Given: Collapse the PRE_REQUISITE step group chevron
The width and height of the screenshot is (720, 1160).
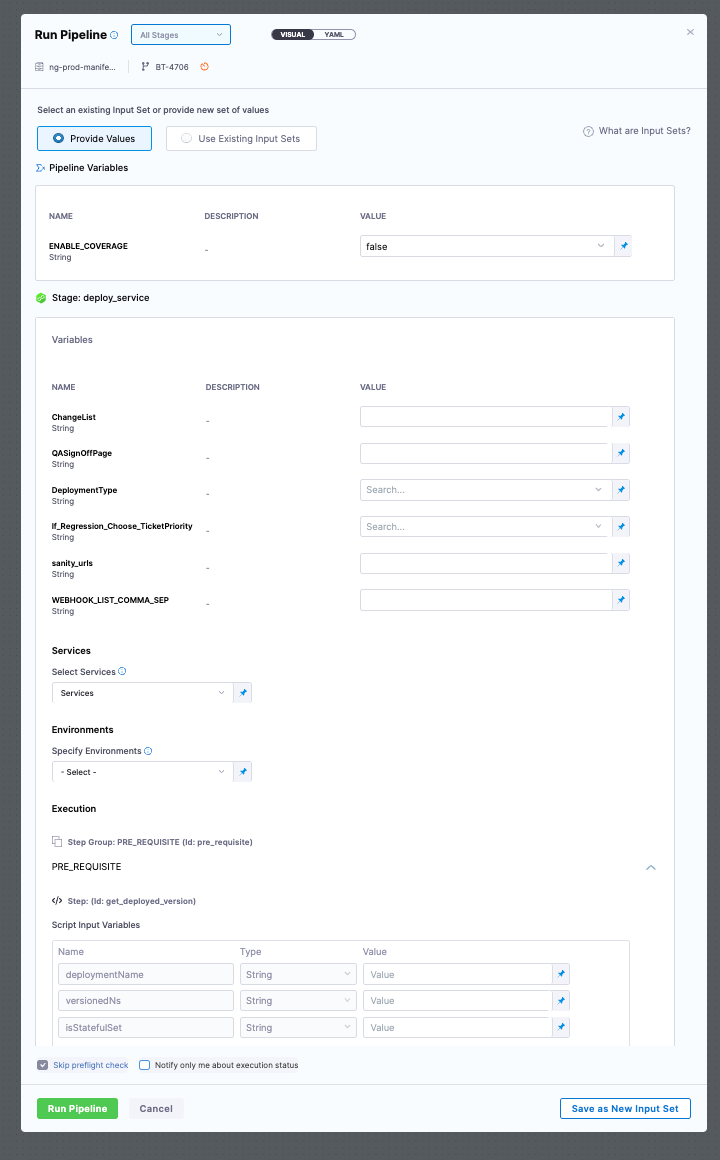Looking at the screenshot, I should click(x=651, y=867).
